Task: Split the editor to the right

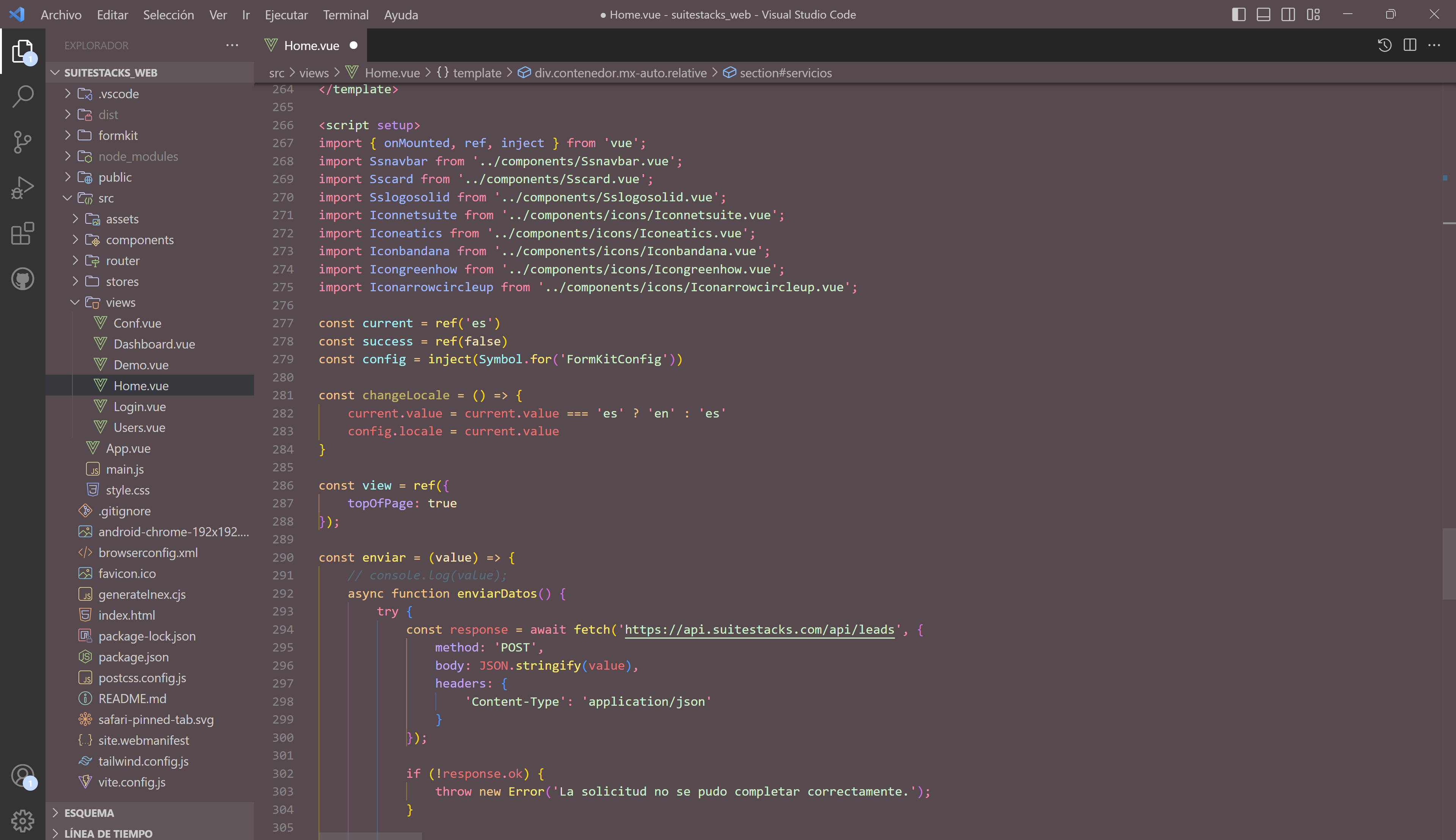Action: pyautogui.click(x=1409, y=45)
